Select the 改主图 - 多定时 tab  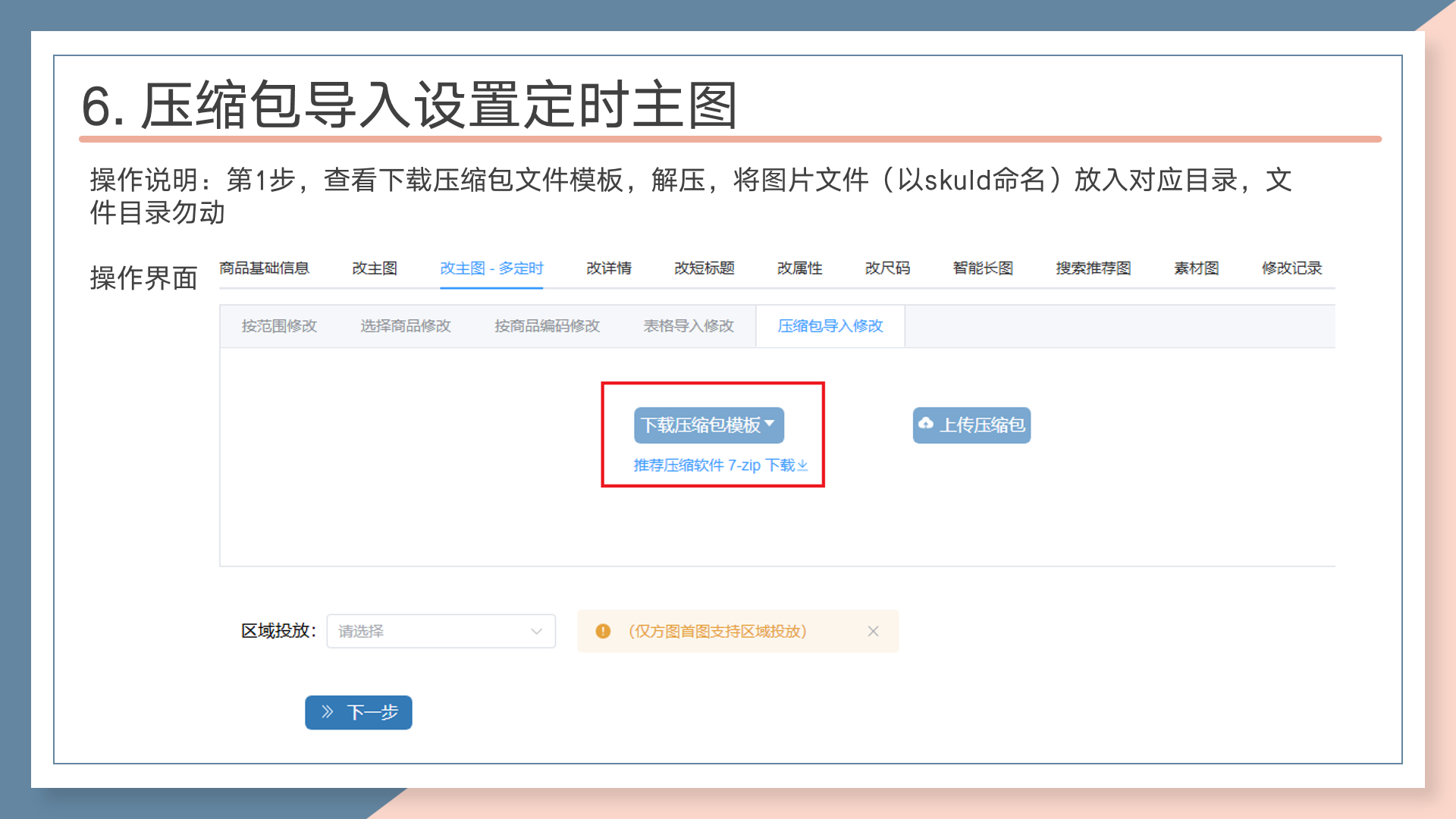(491, 268)
